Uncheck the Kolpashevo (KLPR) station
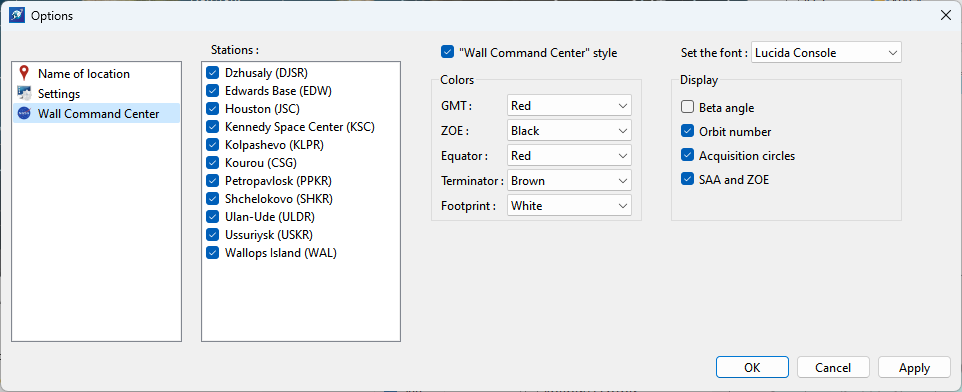 point(213,145)
